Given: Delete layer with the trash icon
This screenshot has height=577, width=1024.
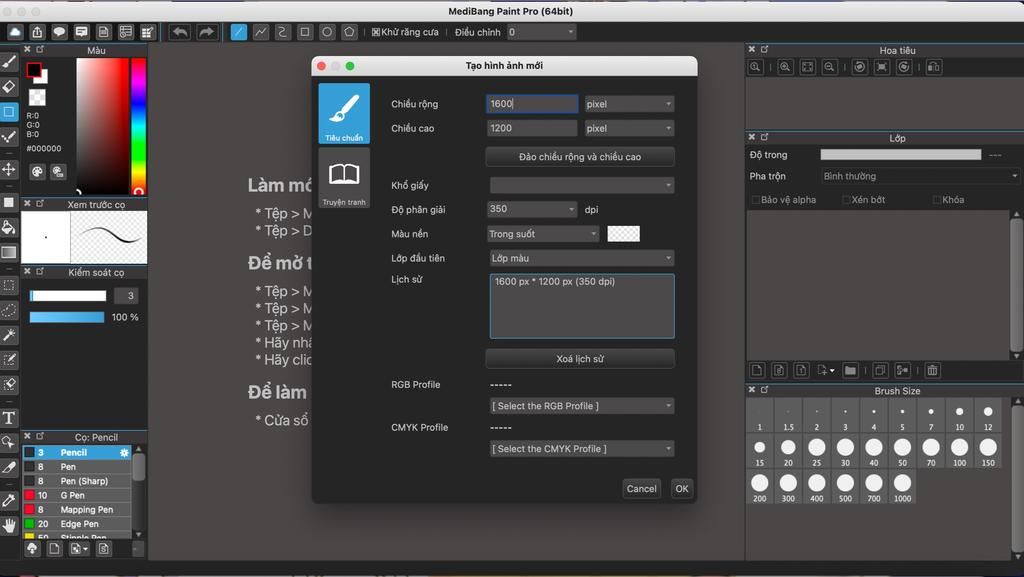Looking at the screenshot, I should click(932, 371).
